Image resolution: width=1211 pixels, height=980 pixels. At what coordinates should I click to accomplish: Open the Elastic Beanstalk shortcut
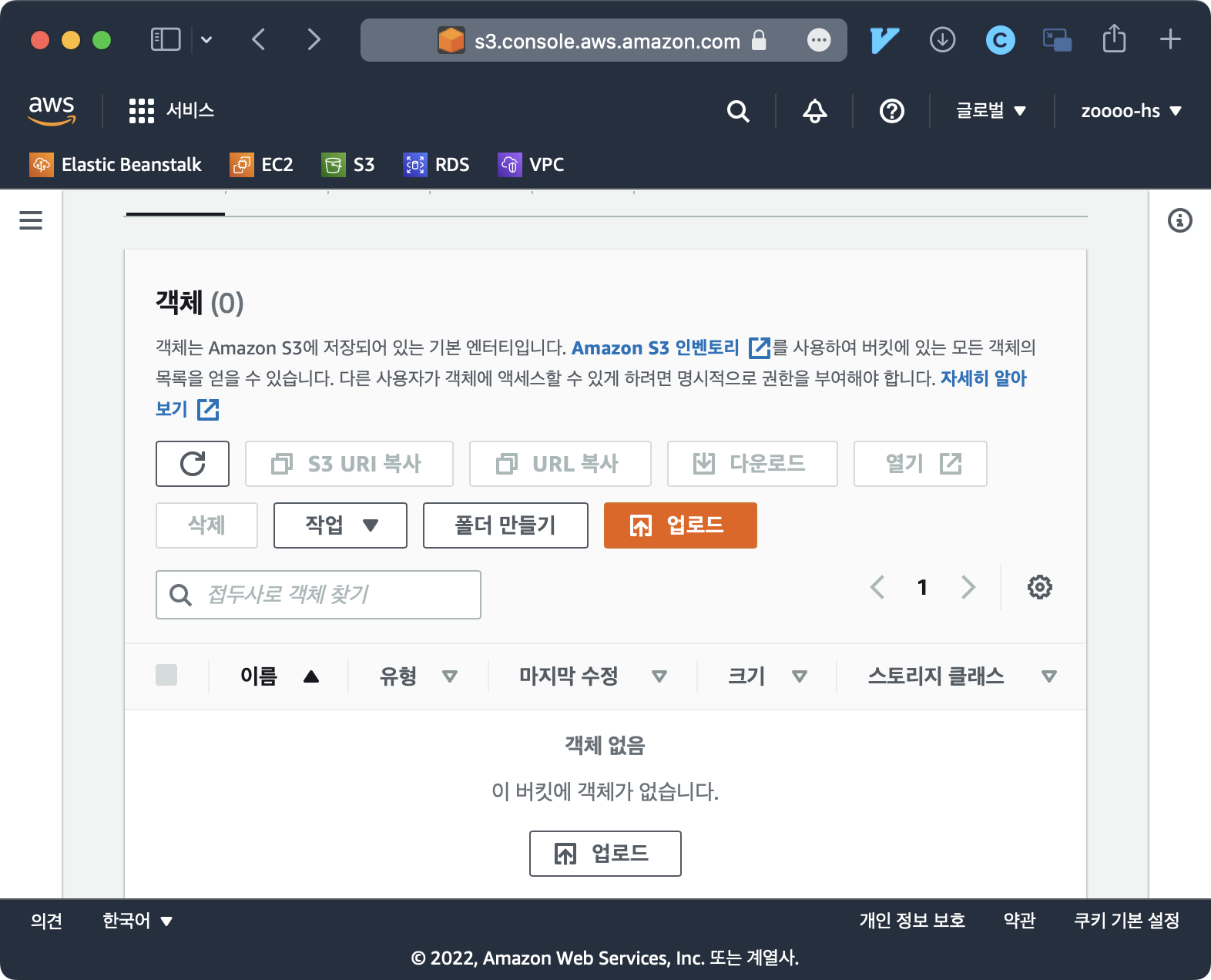pos(116,165)
